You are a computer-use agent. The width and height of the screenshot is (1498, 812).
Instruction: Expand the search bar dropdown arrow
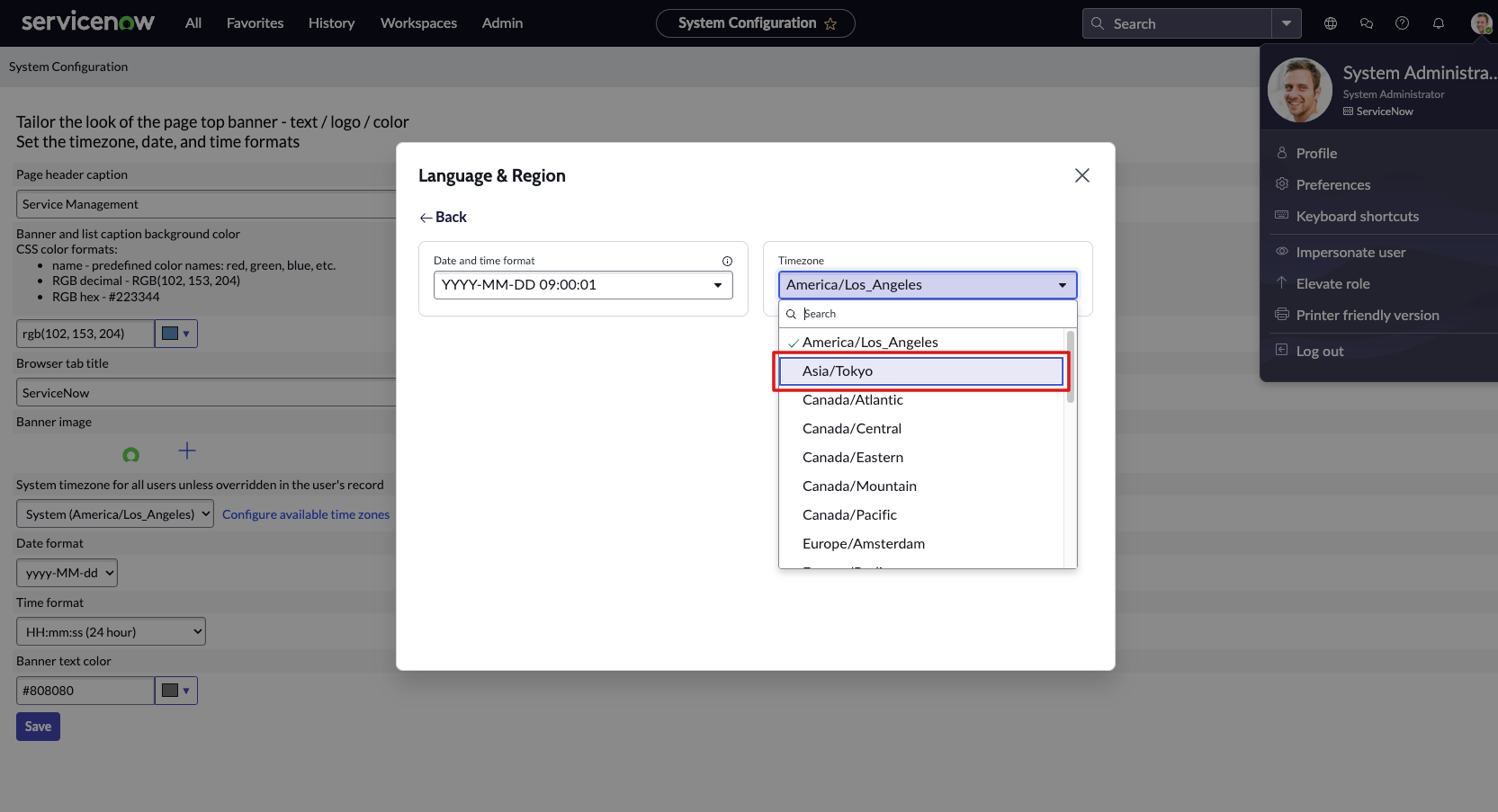pos(1287,22)
